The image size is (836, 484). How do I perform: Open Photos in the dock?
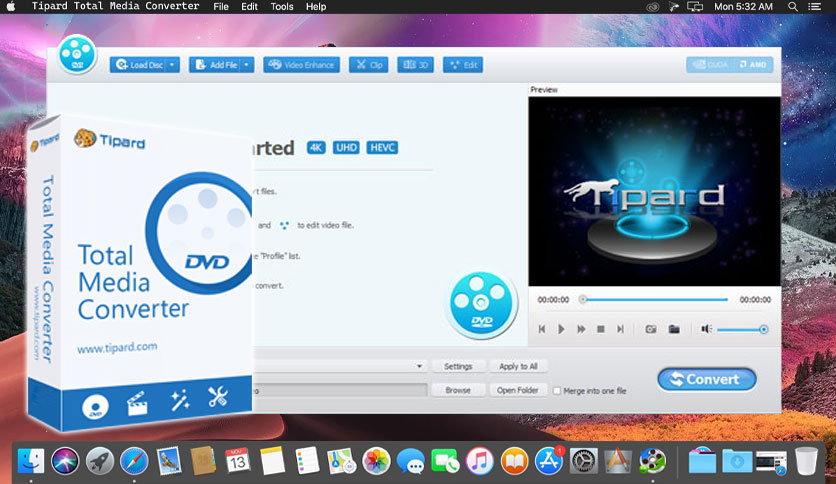coord(376,461)
